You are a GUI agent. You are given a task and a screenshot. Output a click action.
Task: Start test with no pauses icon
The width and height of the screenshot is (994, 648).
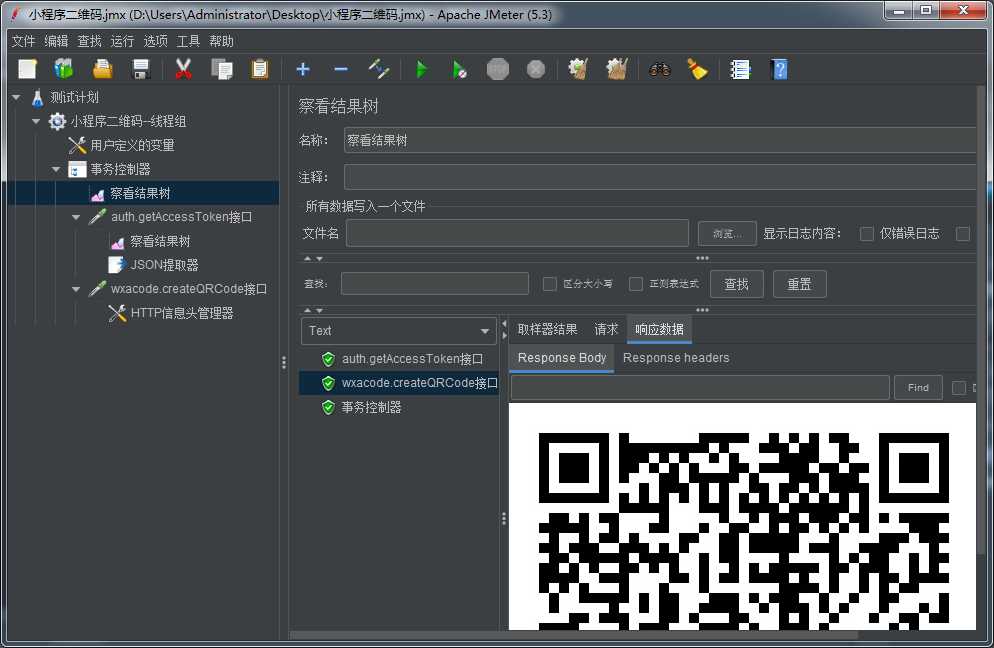460,68
